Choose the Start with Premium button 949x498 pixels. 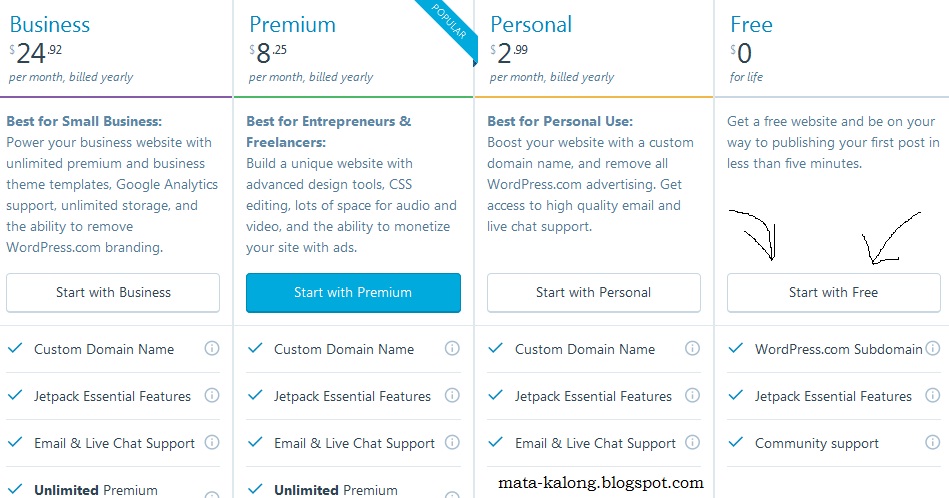(x=353, y=293)
